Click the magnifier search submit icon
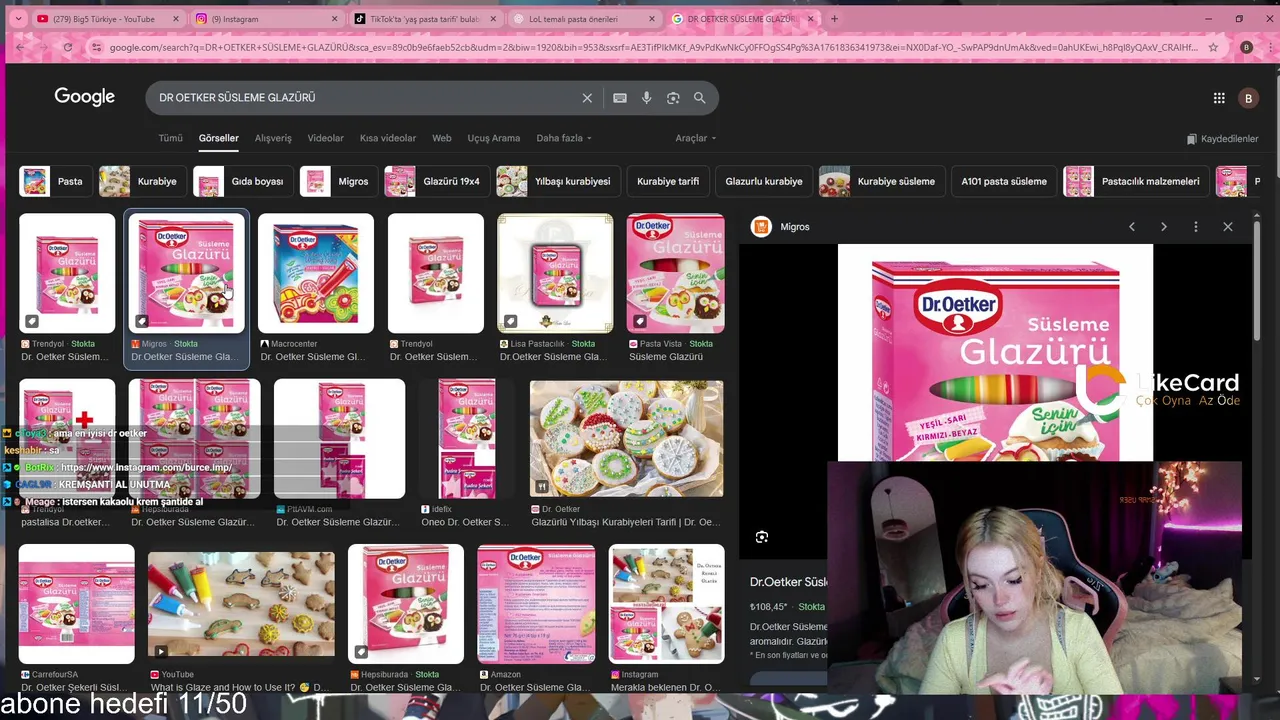 700,98
